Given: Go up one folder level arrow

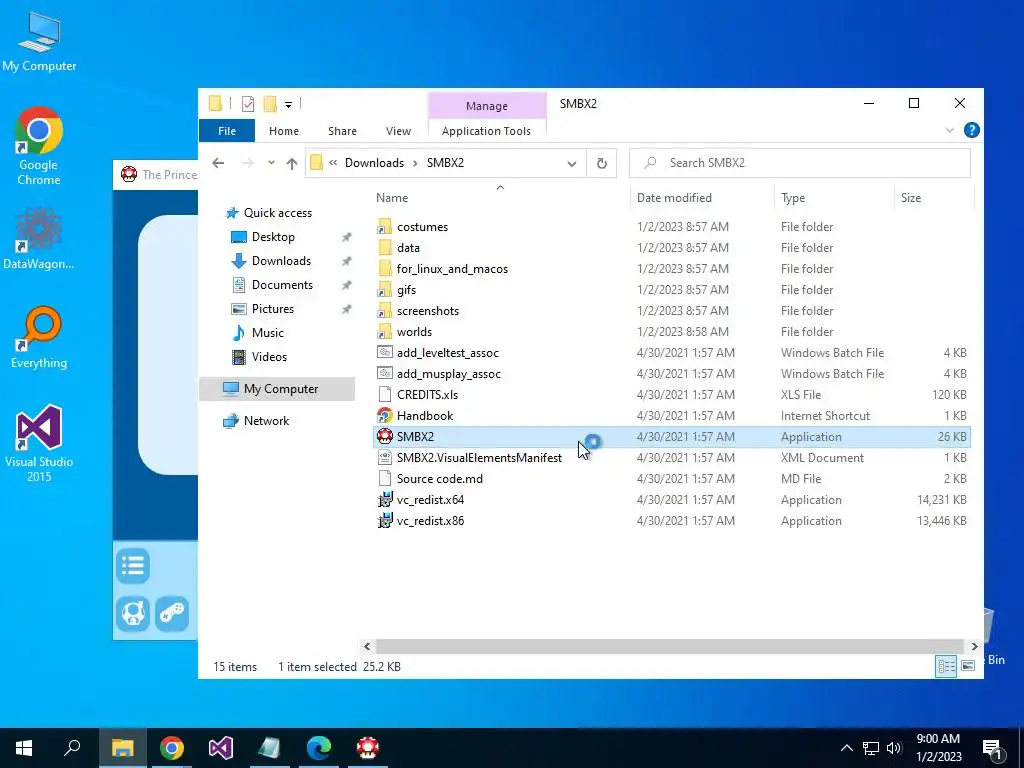Looking at the screenshot, I should click(291, 163).
